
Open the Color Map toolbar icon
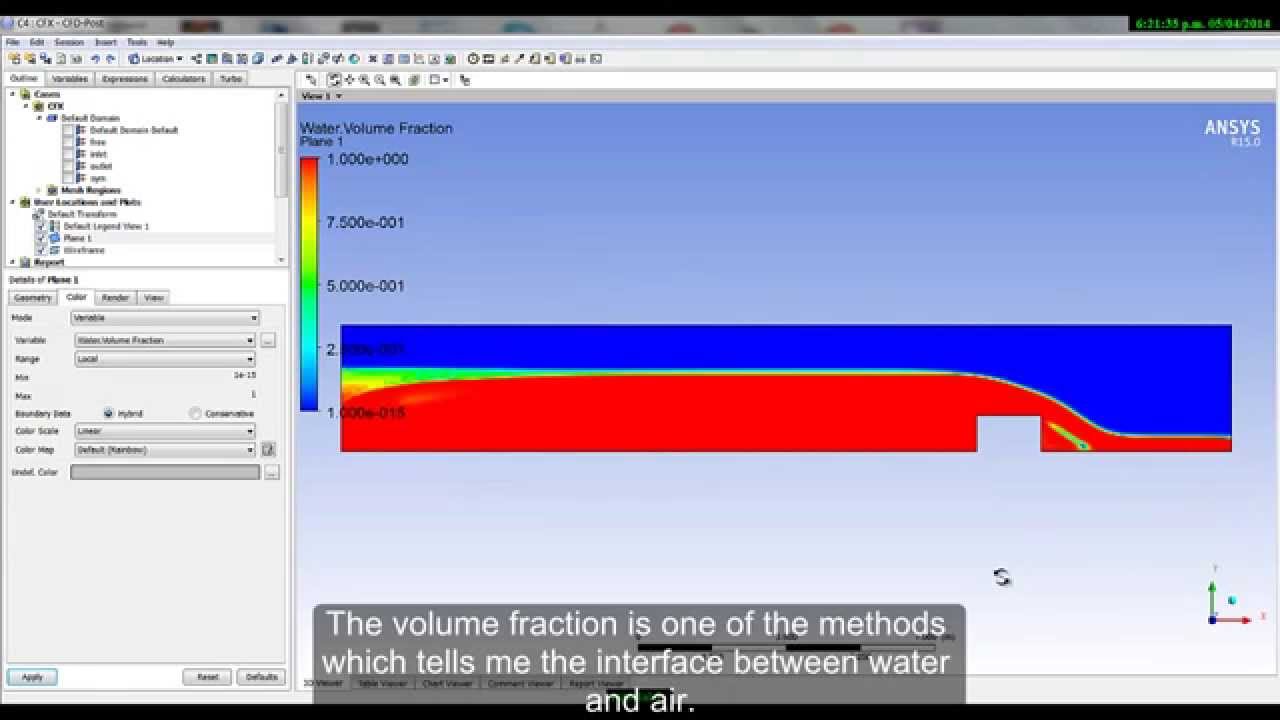(x=354, y=59)
